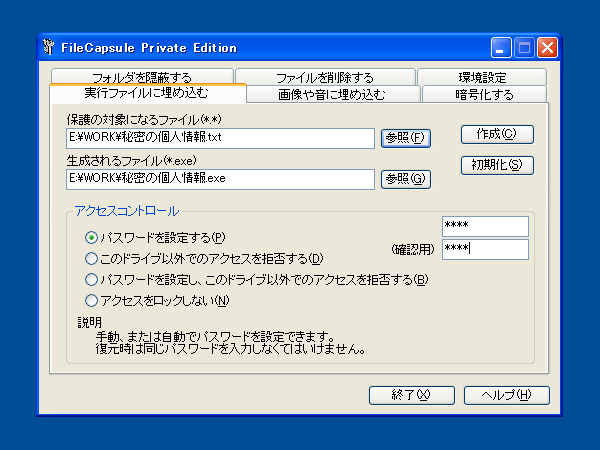
Task: Click the (確認用) label text
Action: (x=413, y=250)
